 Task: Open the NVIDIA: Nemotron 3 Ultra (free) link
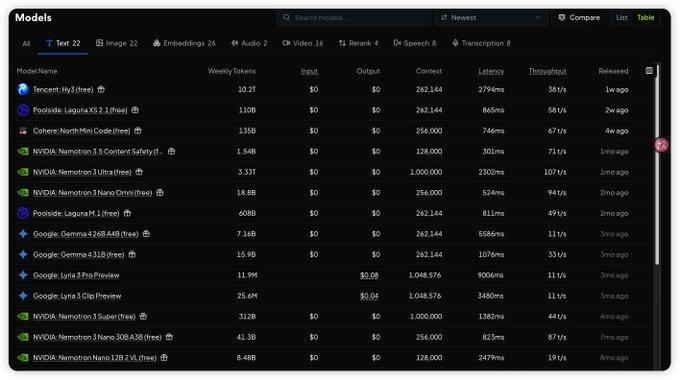tap(82, 172)
